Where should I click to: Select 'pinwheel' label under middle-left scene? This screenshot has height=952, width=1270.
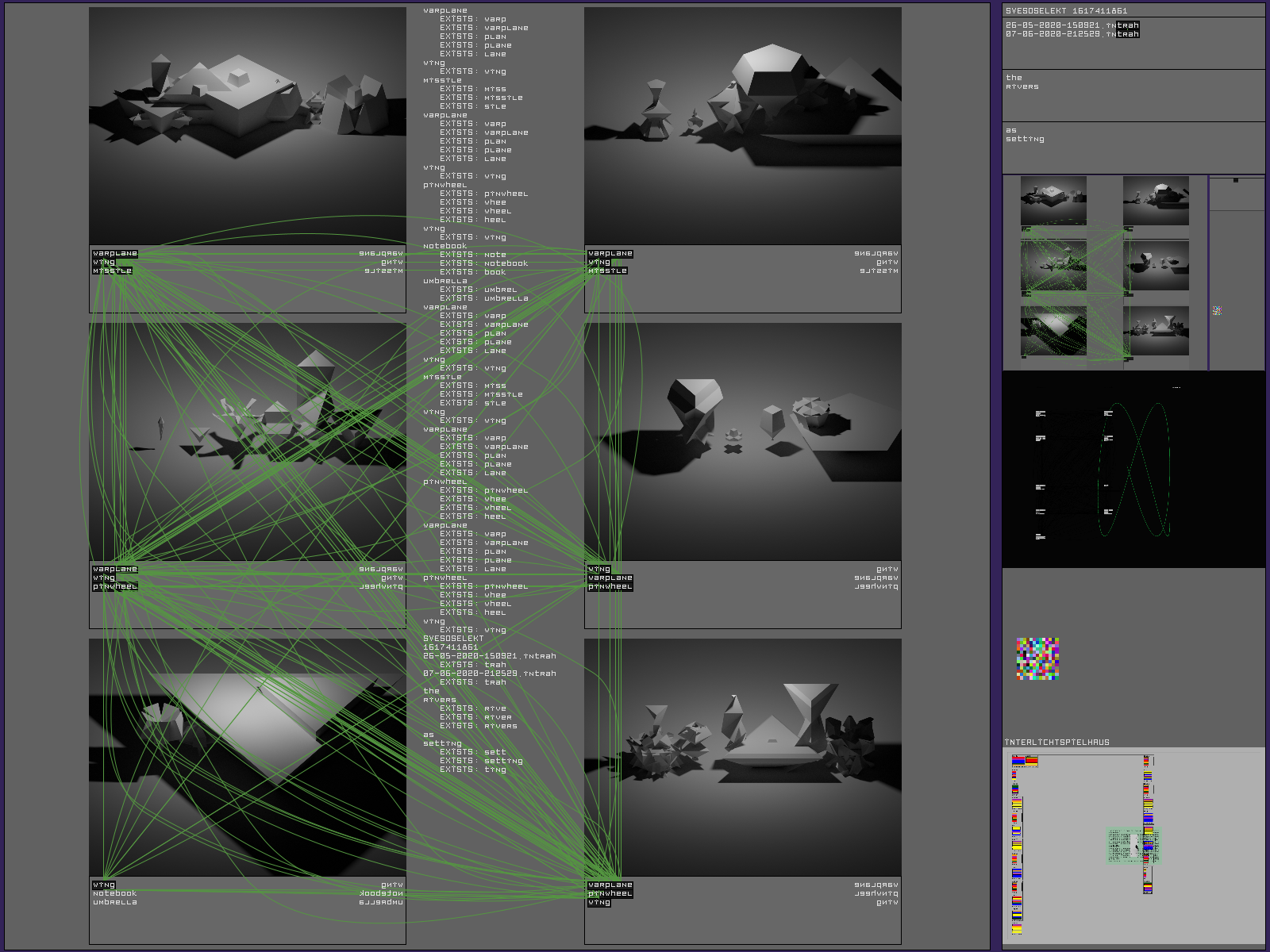click(x=115, y=587)
